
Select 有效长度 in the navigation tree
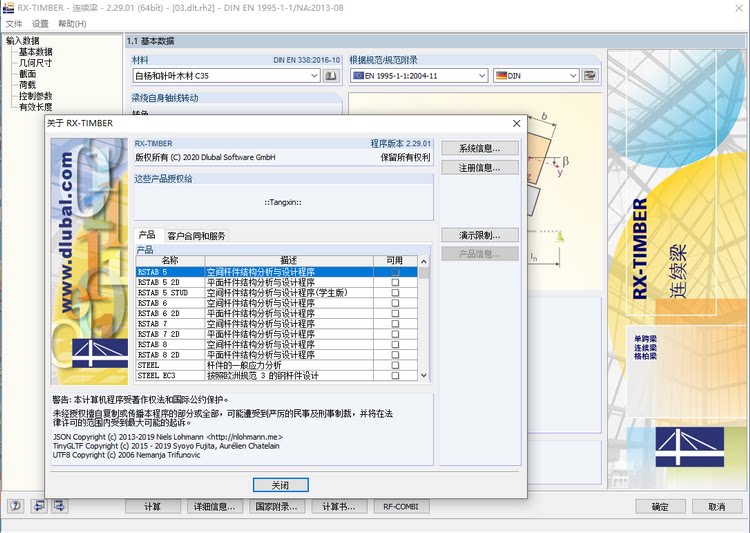[36, 107]
